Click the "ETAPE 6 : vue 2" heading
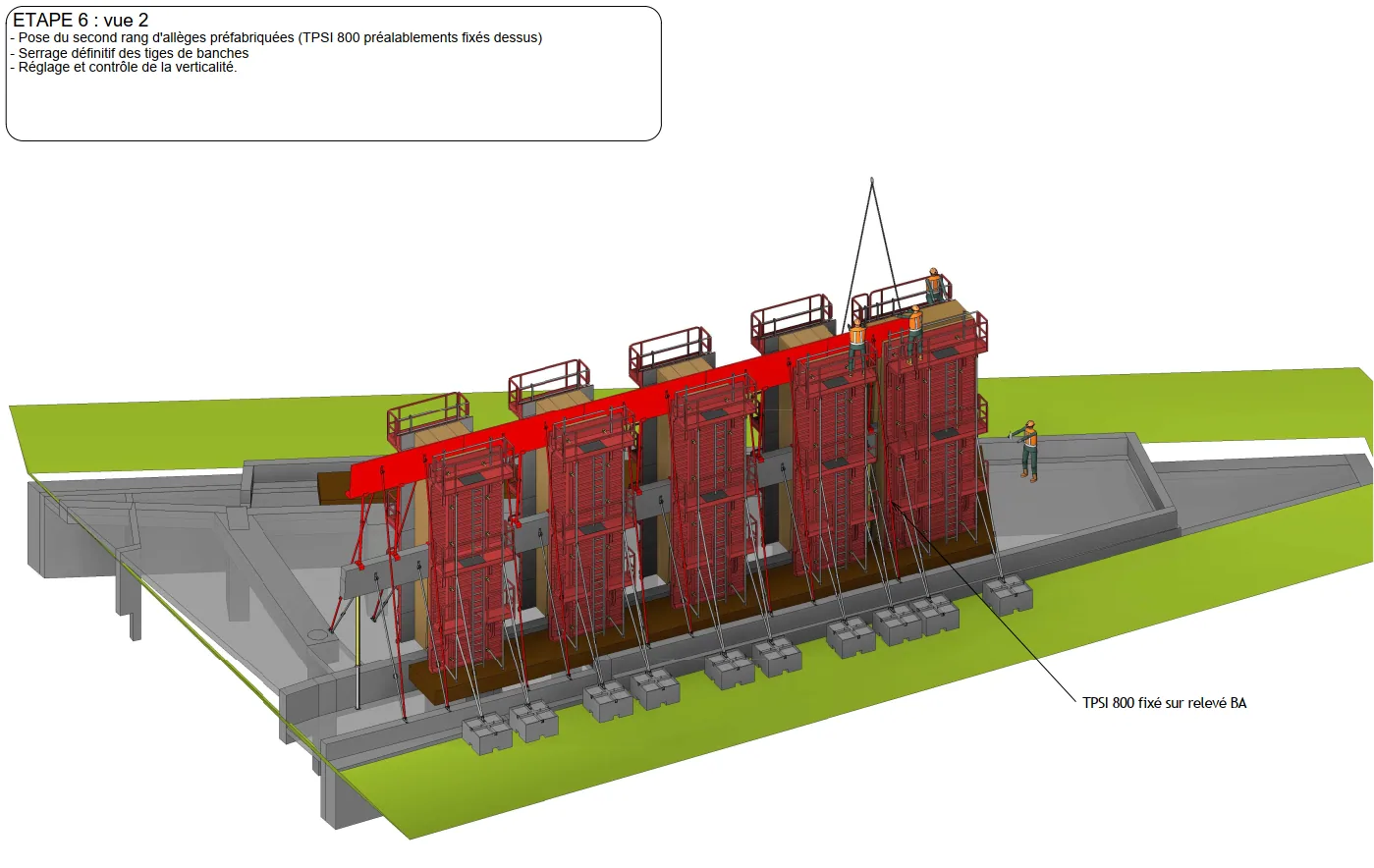 click(x=81, y=21)
